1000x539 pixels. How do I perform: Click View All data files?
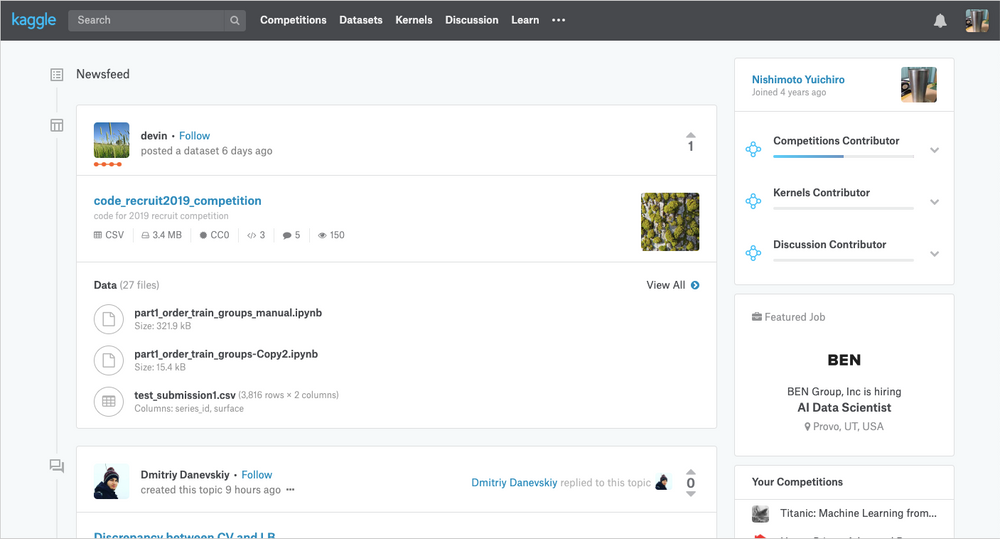point(665,285)
